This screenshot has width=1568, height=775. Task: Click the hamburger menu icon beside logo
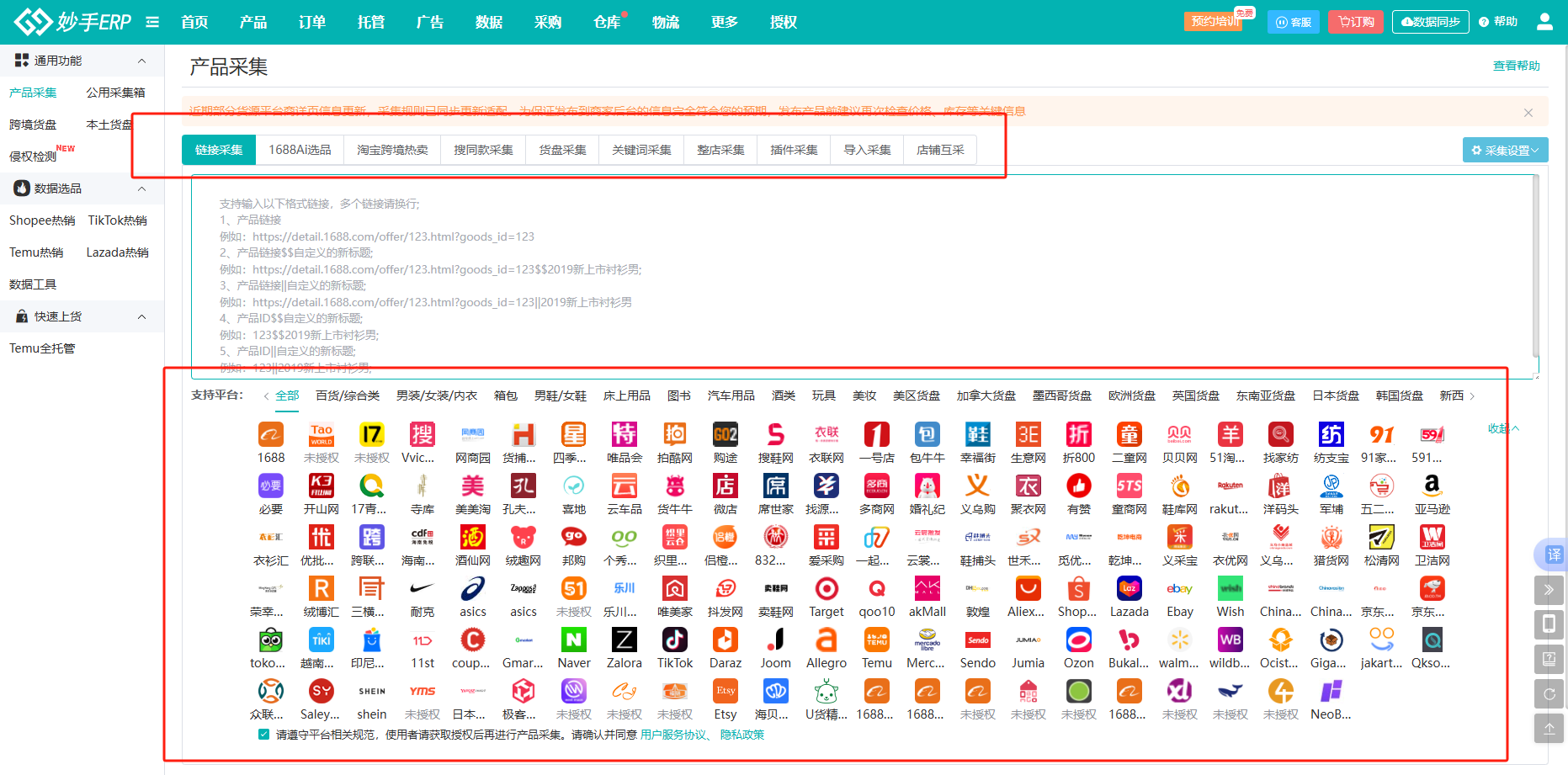point(152,22)
